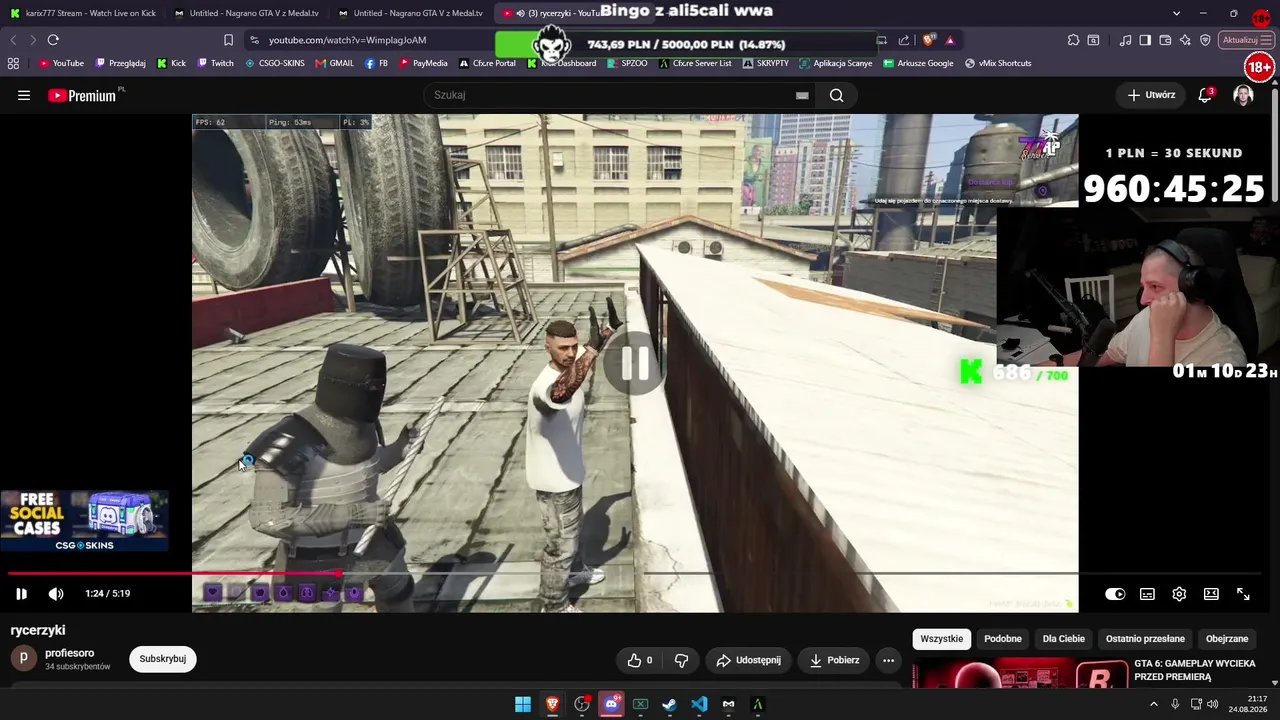Turn on subtitles in the player

point(1147,594)
